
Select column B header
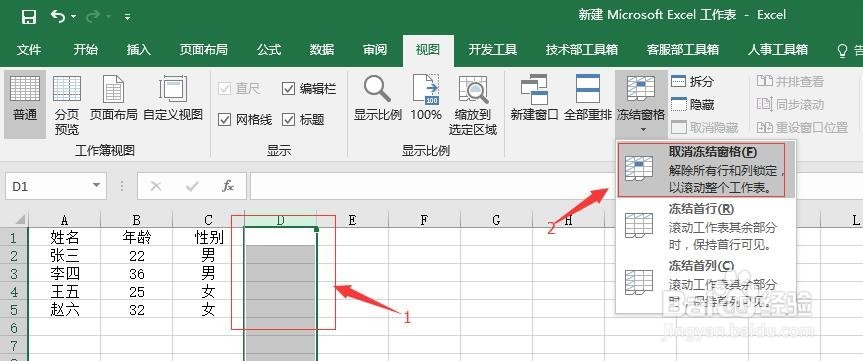point(136,220)
